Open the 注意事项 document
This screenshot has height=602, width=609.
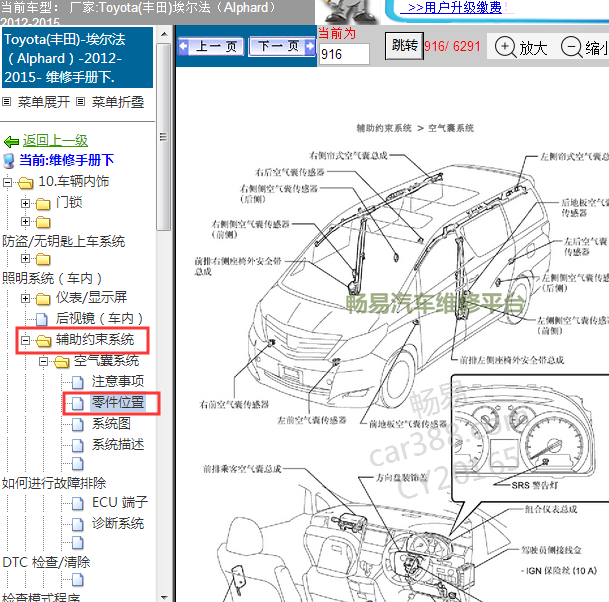(x=117, y=381)
